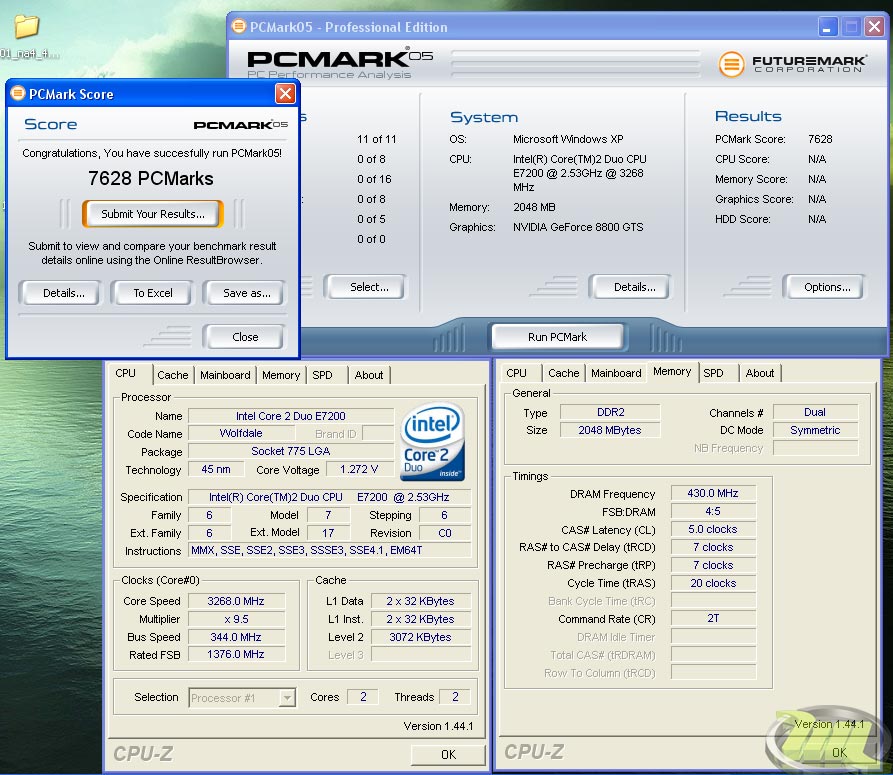
Task: Click the Multiplier value x 9.5
Action: point(236,619)
